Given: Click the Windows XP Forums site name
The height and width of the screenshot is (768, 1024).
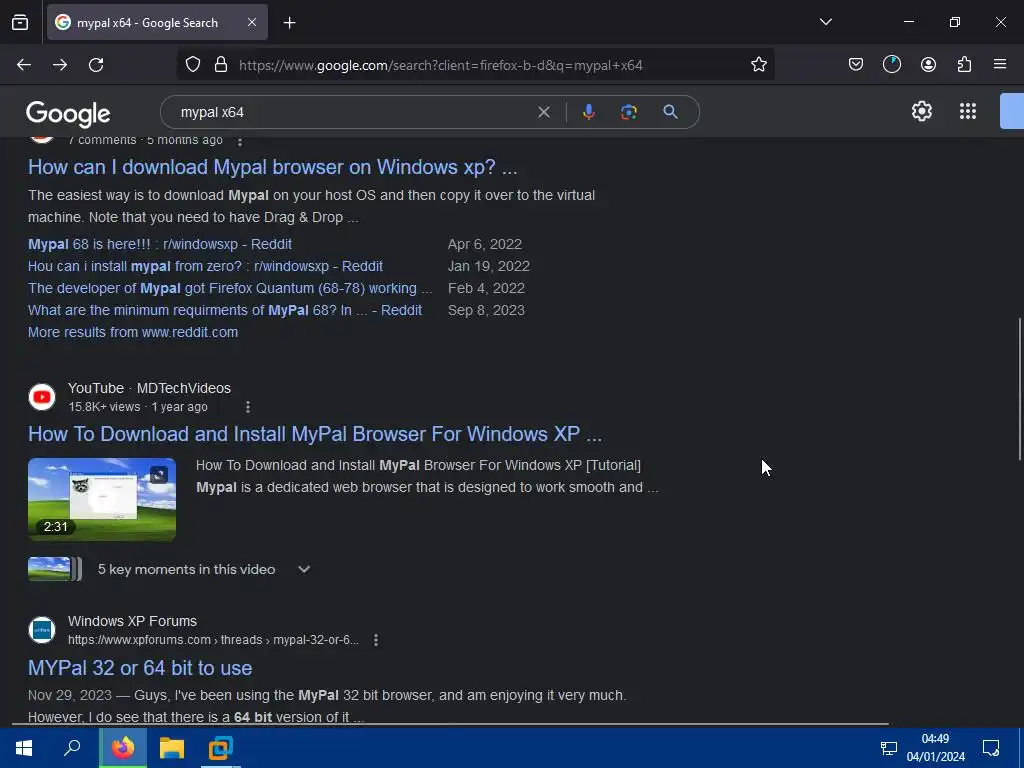Looking at the screenshot, I should (x=132, y=621).
